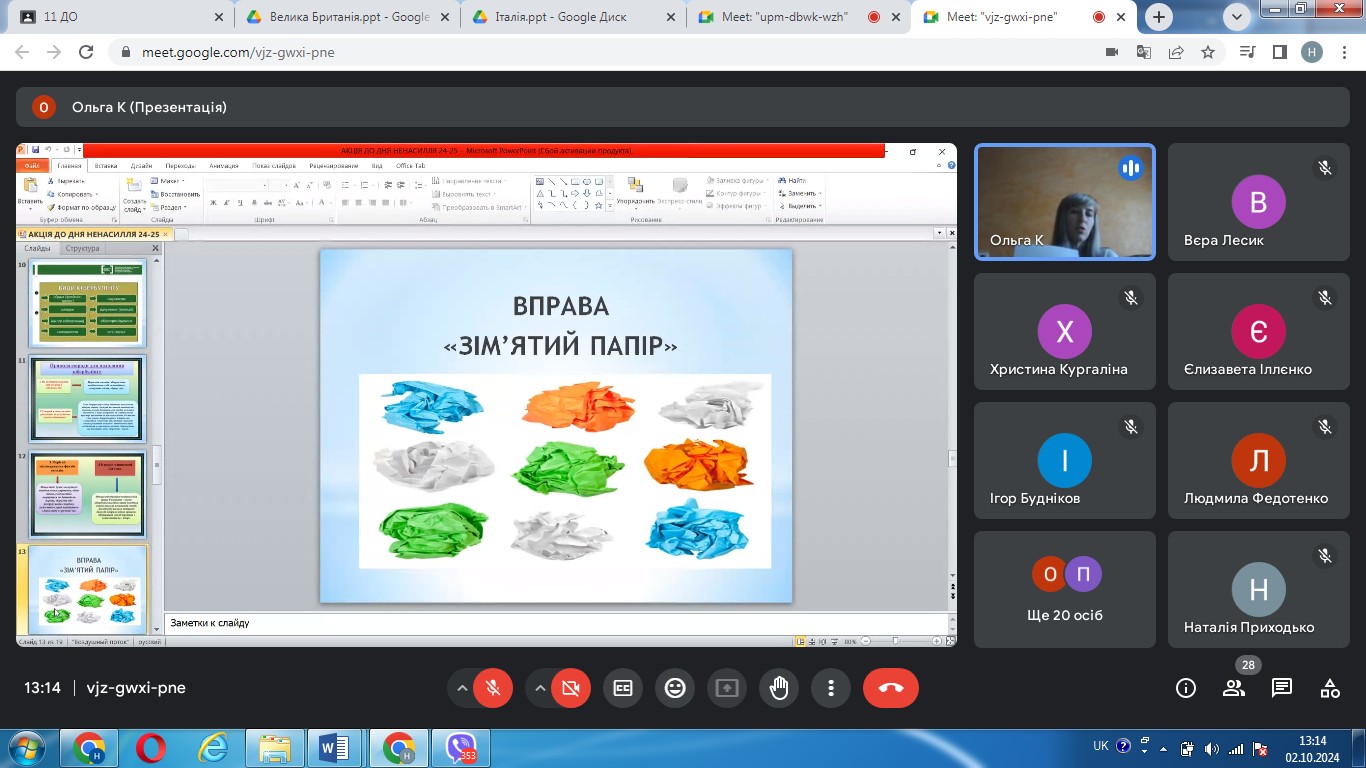
Task: Open the emoji reactions button
Action: click(x=675, y=688)
